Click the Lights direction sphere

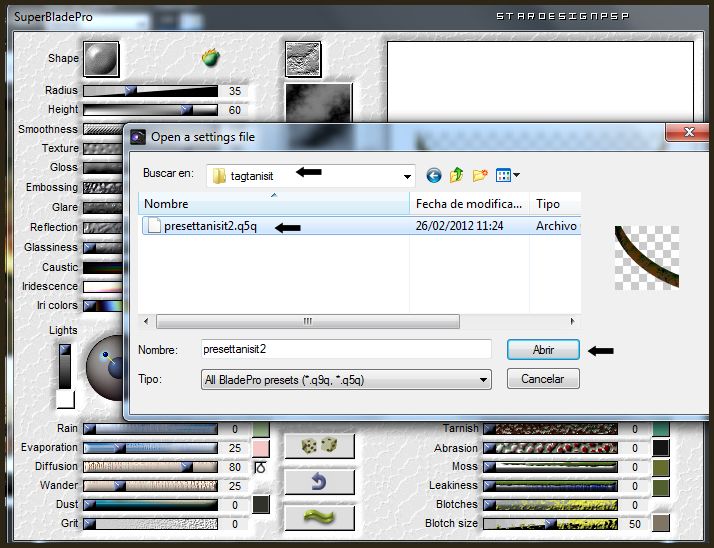click(104, 368)
